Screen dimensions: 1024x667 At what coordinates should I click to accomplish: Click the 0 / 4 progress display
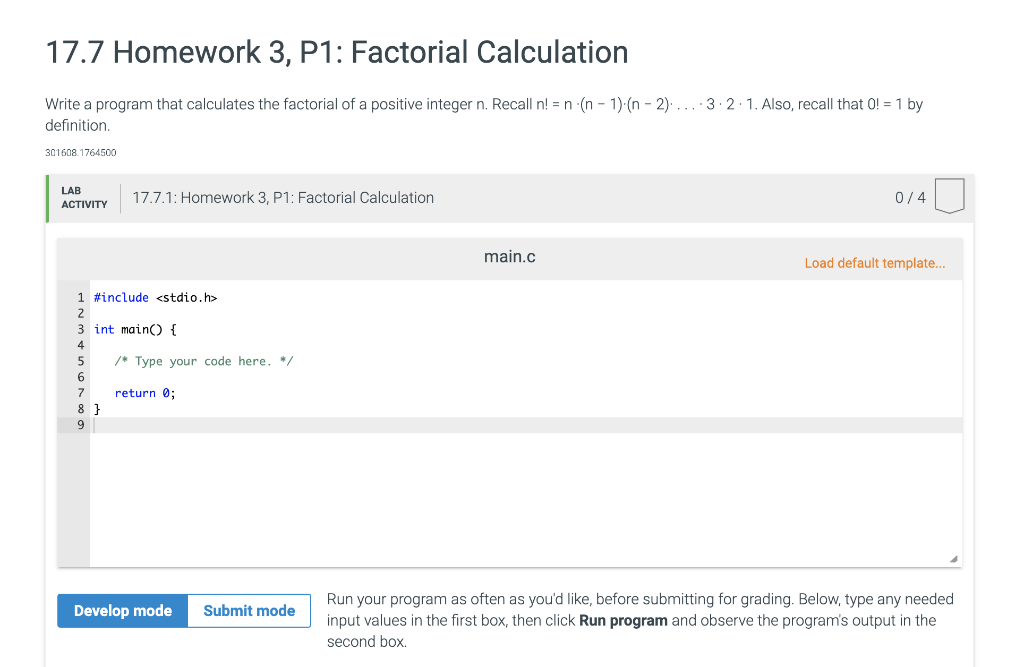(910, 197)
